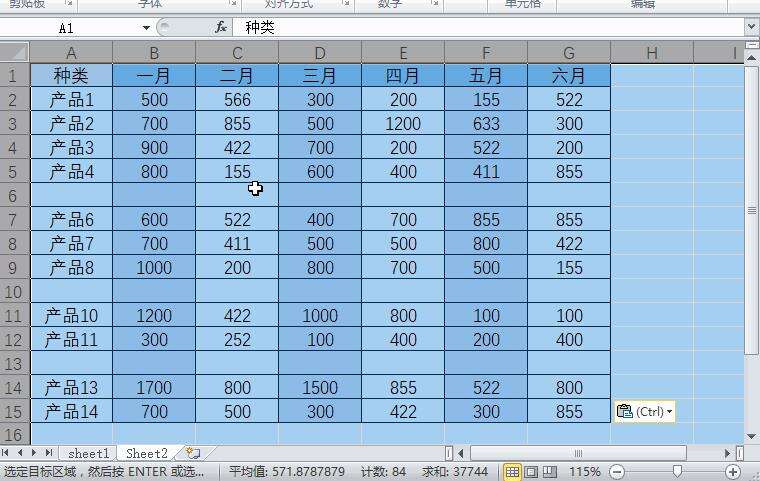Screen dimensions: 760x481
Task: Expand the formula bar with the chevron
Action: click(751, 27)
